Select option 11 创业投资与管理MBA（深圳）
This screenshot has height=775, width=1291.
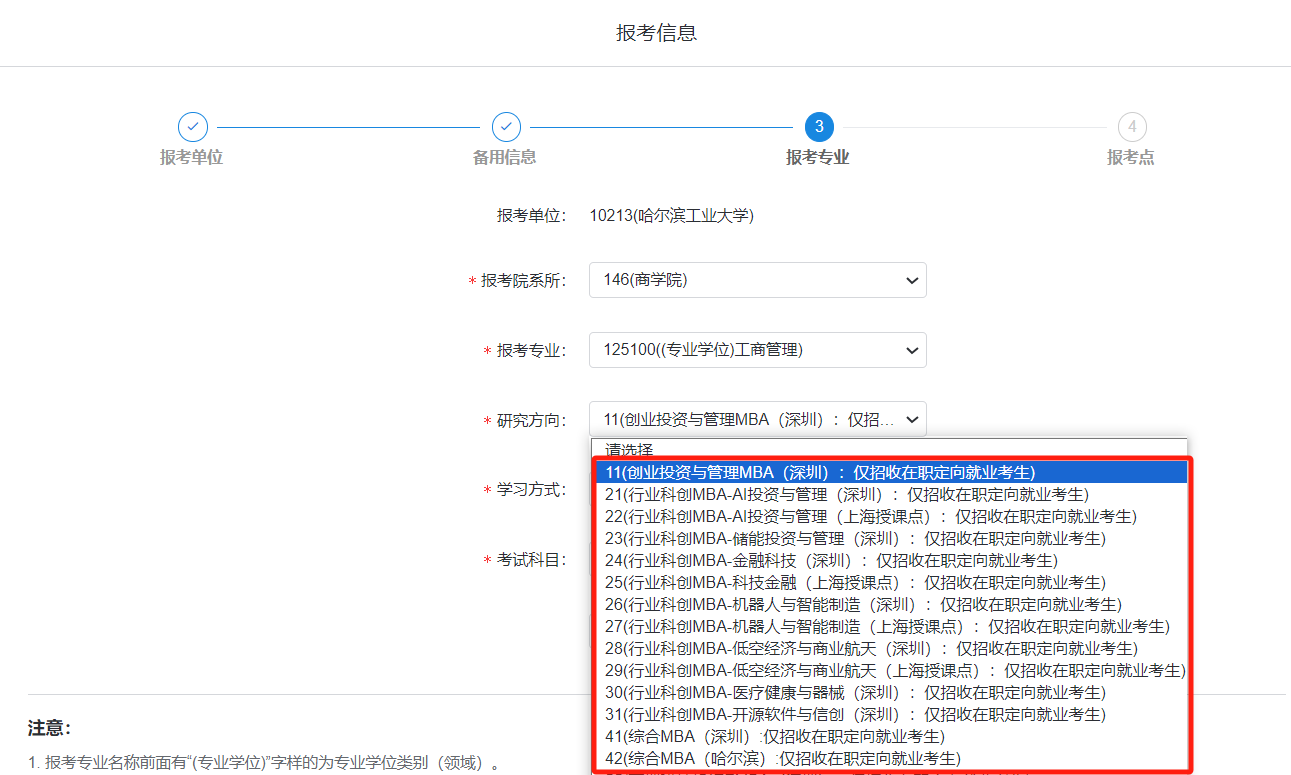pos(820,472)
